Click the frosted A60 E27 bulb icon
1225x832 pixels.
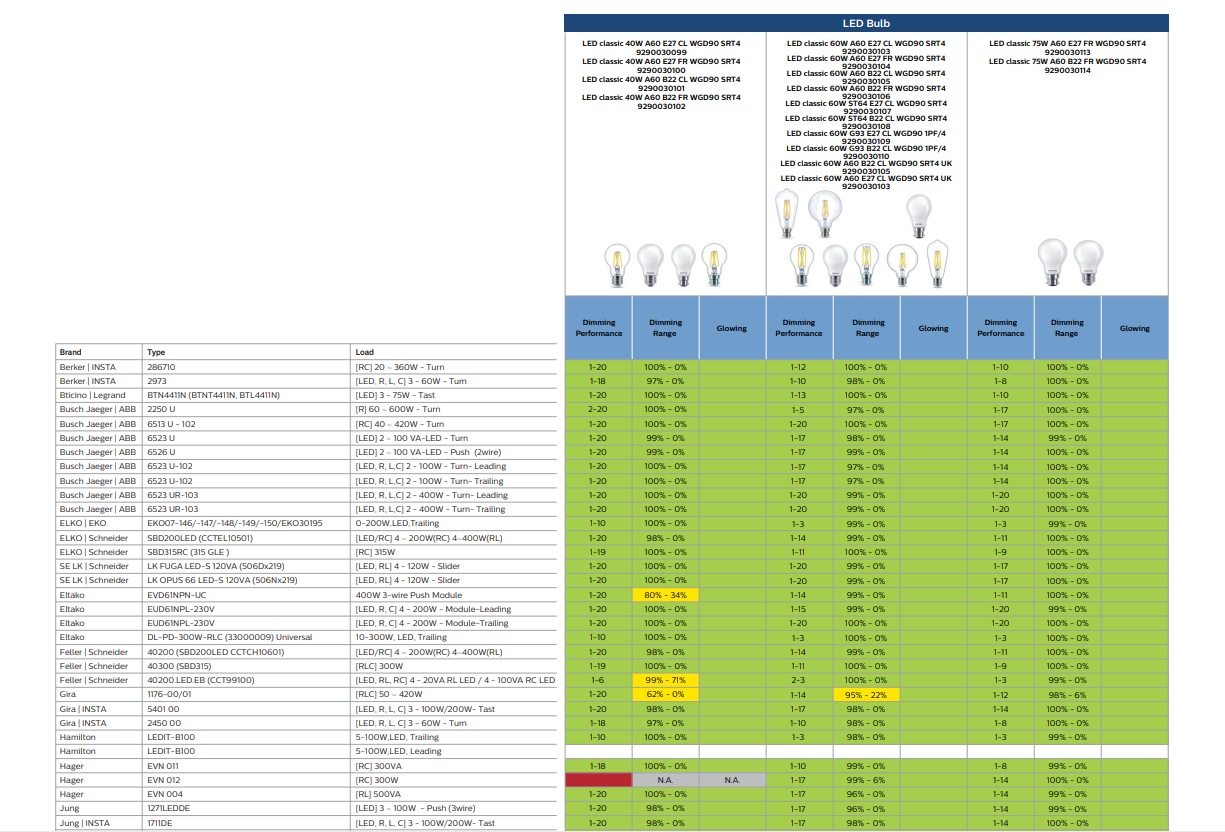[x=650, y=263]
